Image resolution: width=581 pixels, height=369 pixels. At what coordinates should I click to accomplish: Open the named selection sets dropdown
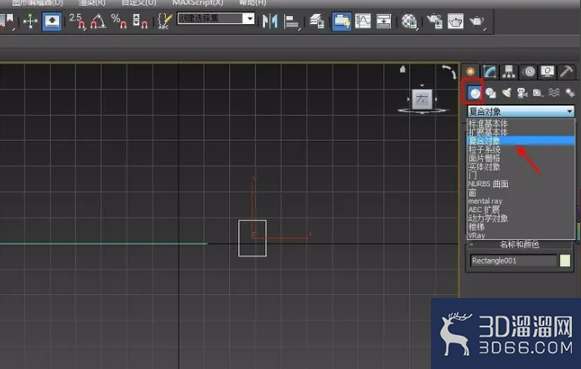250,18
